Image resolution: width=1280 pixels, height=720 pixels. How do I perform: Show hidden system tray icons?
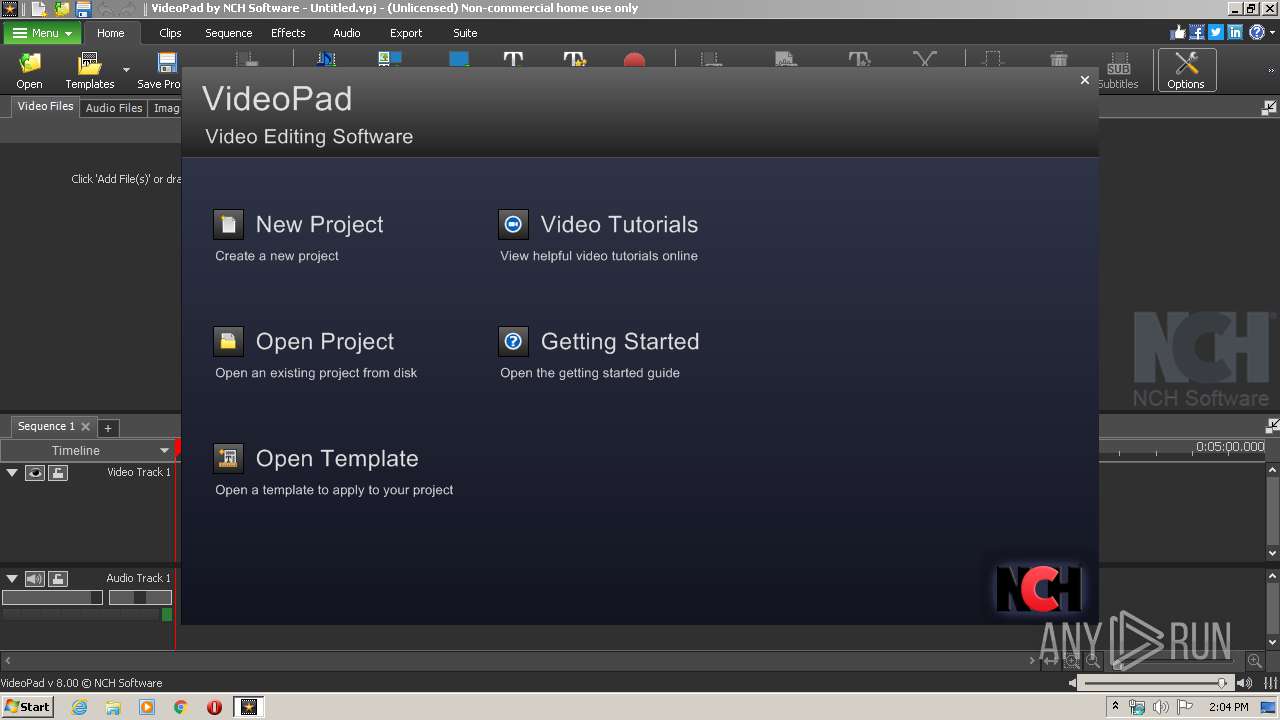1116,707
